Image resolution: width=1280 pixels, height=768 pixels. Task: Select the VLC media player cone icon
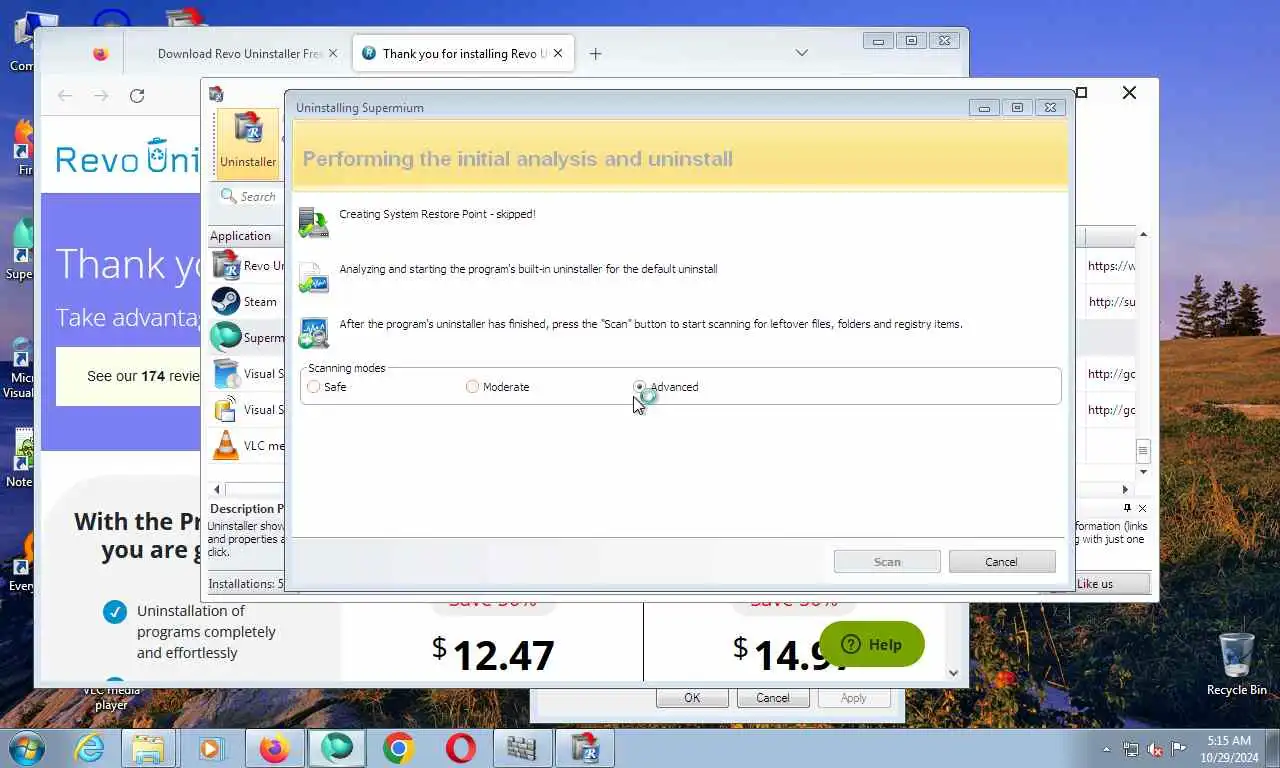pos(226,445)
